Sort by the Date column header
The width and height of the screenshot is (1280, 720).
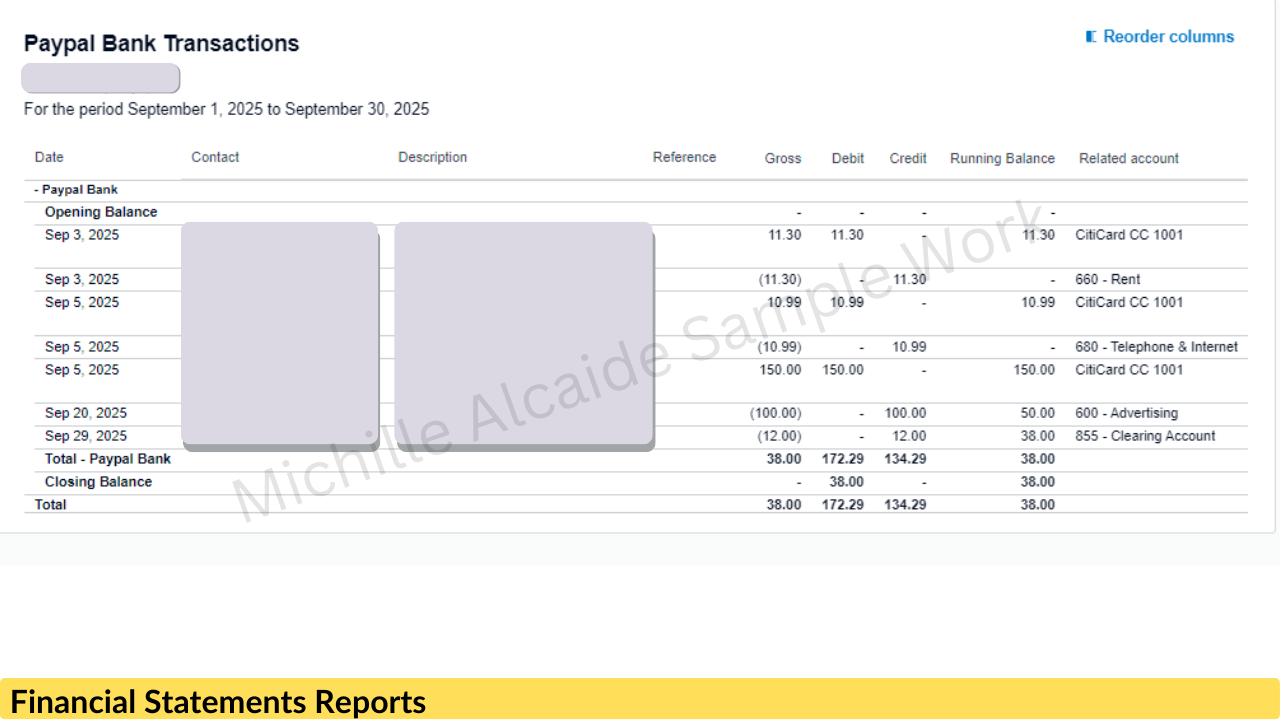pyautogui.click(x=49, y=157)
